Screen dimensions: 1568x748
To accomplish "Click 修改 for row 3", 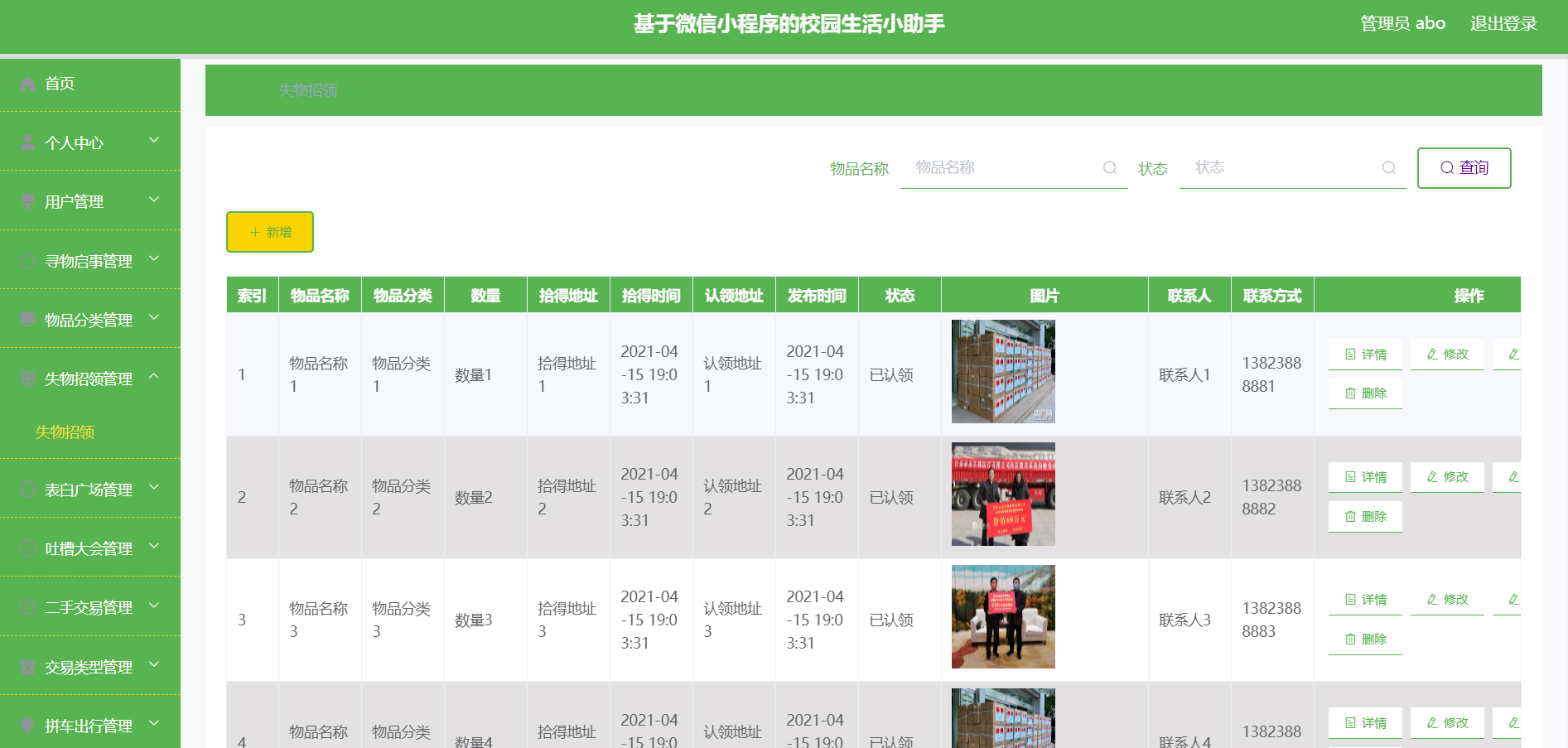I will [x=1447, y=600].
